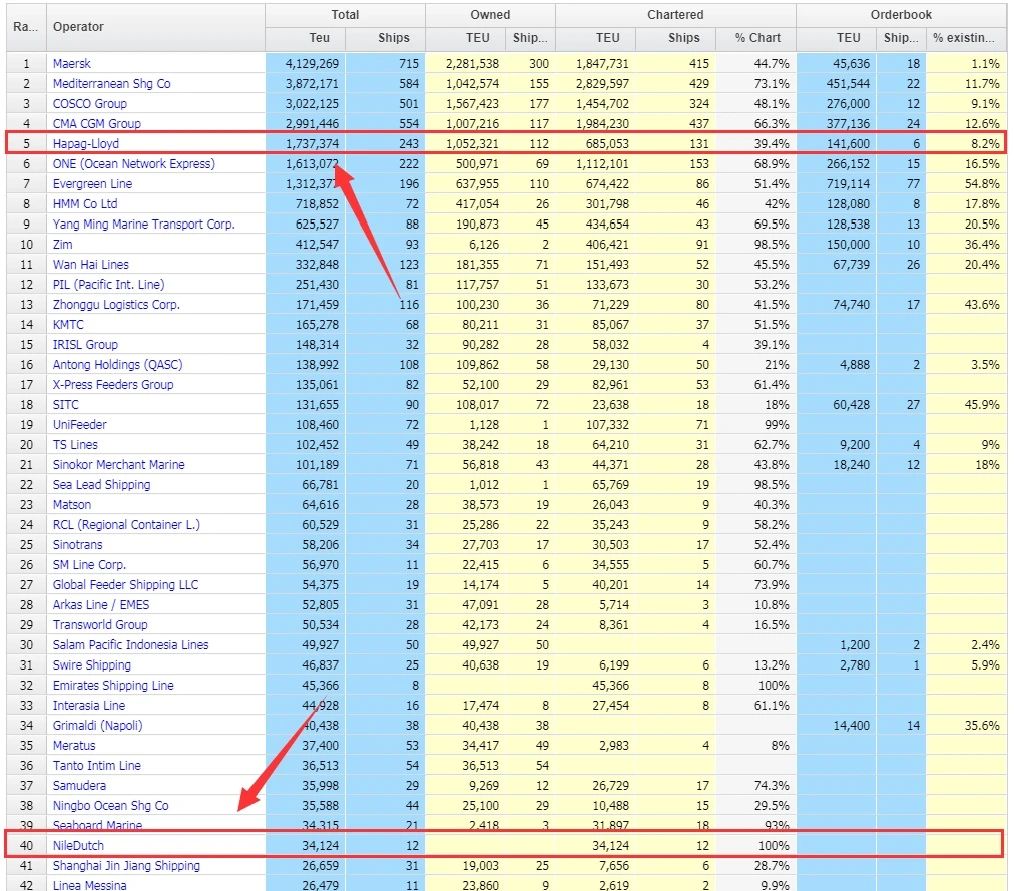Viewport: 1014px width, 891px height.
Task: Open the SITC operator link
Action: tap(65, 405)
